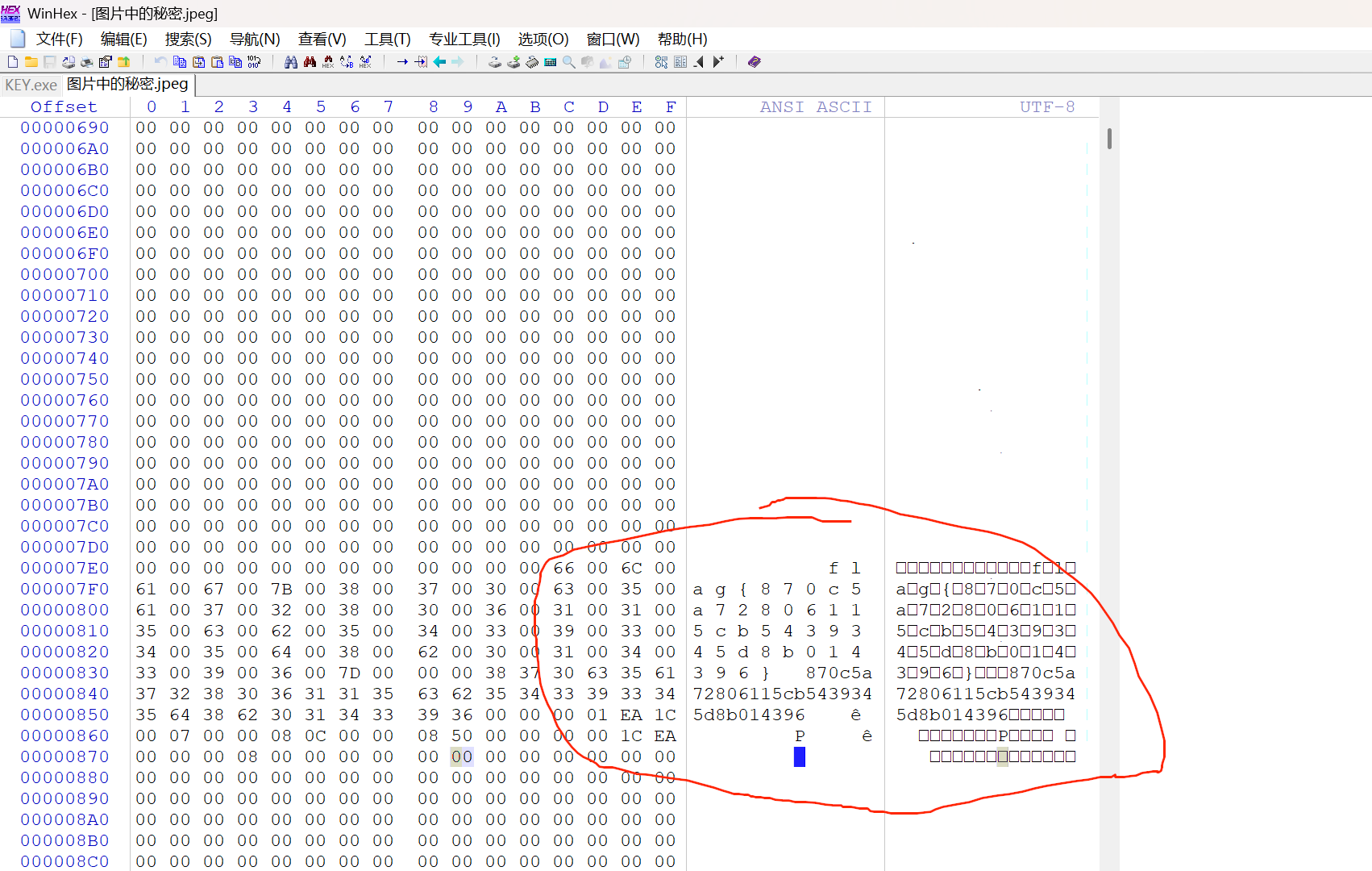Click Find Text binoculars icon

[x=291, y=62]
